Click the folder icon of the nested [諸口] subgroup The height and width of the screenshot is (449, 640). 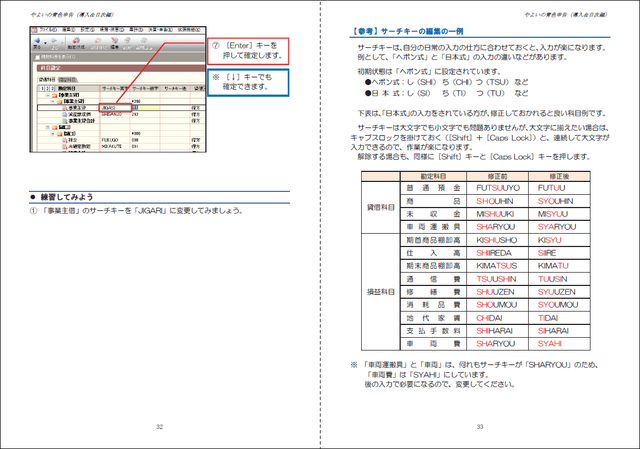(60, 134)
